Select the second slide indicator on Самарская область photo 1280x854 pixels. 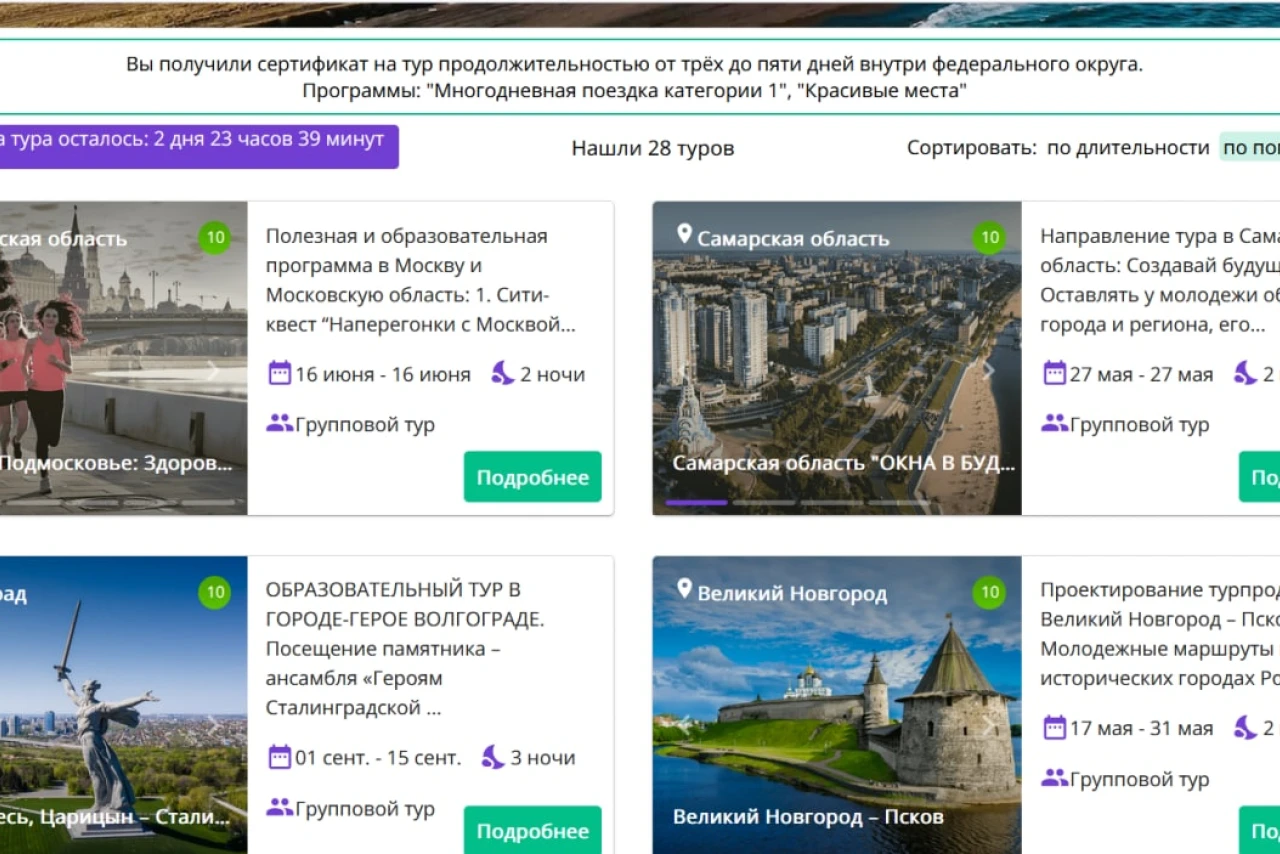click(x=764, y=502)
